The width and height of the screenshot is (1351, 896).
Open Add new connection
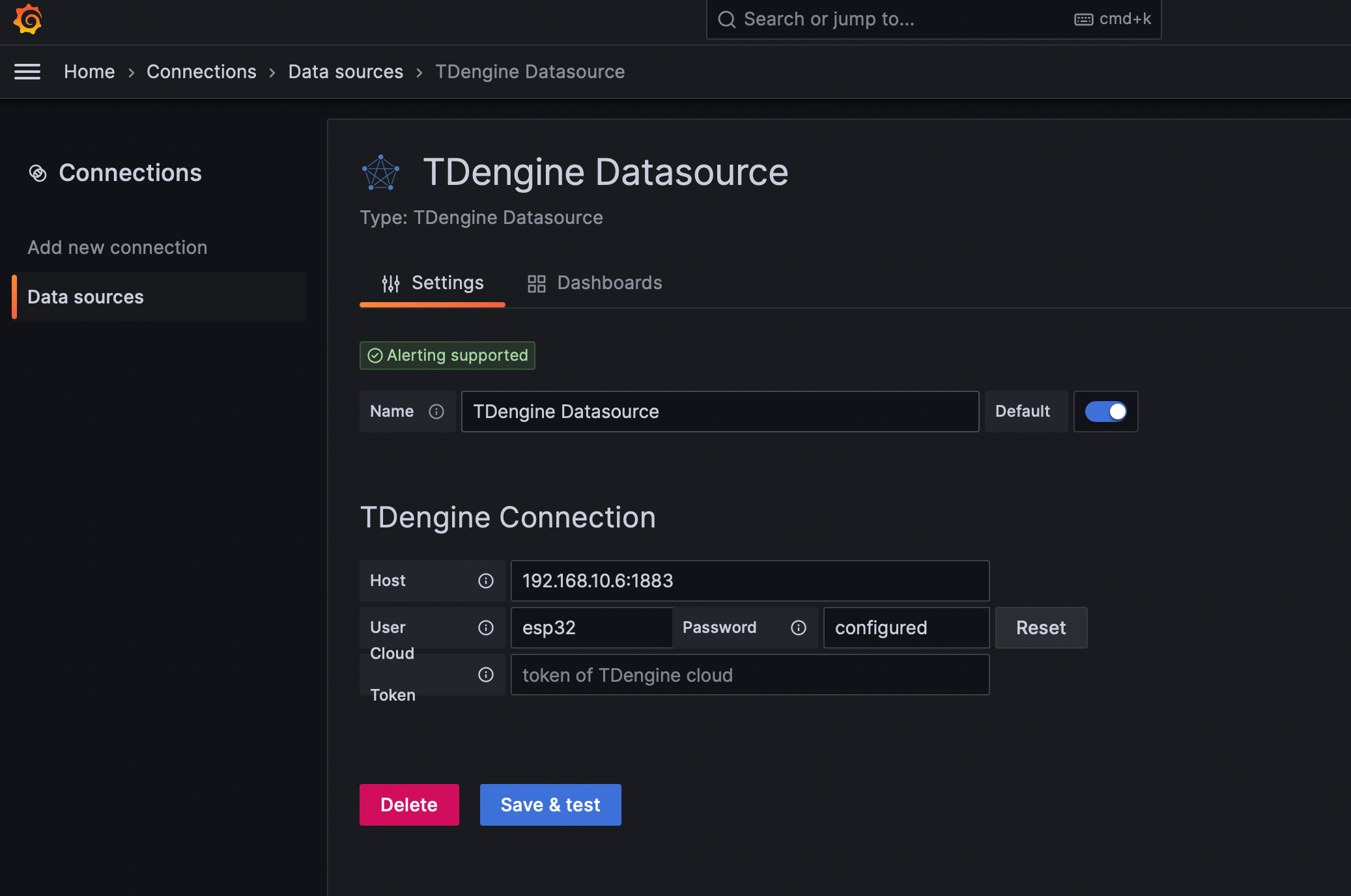(117, 247)
